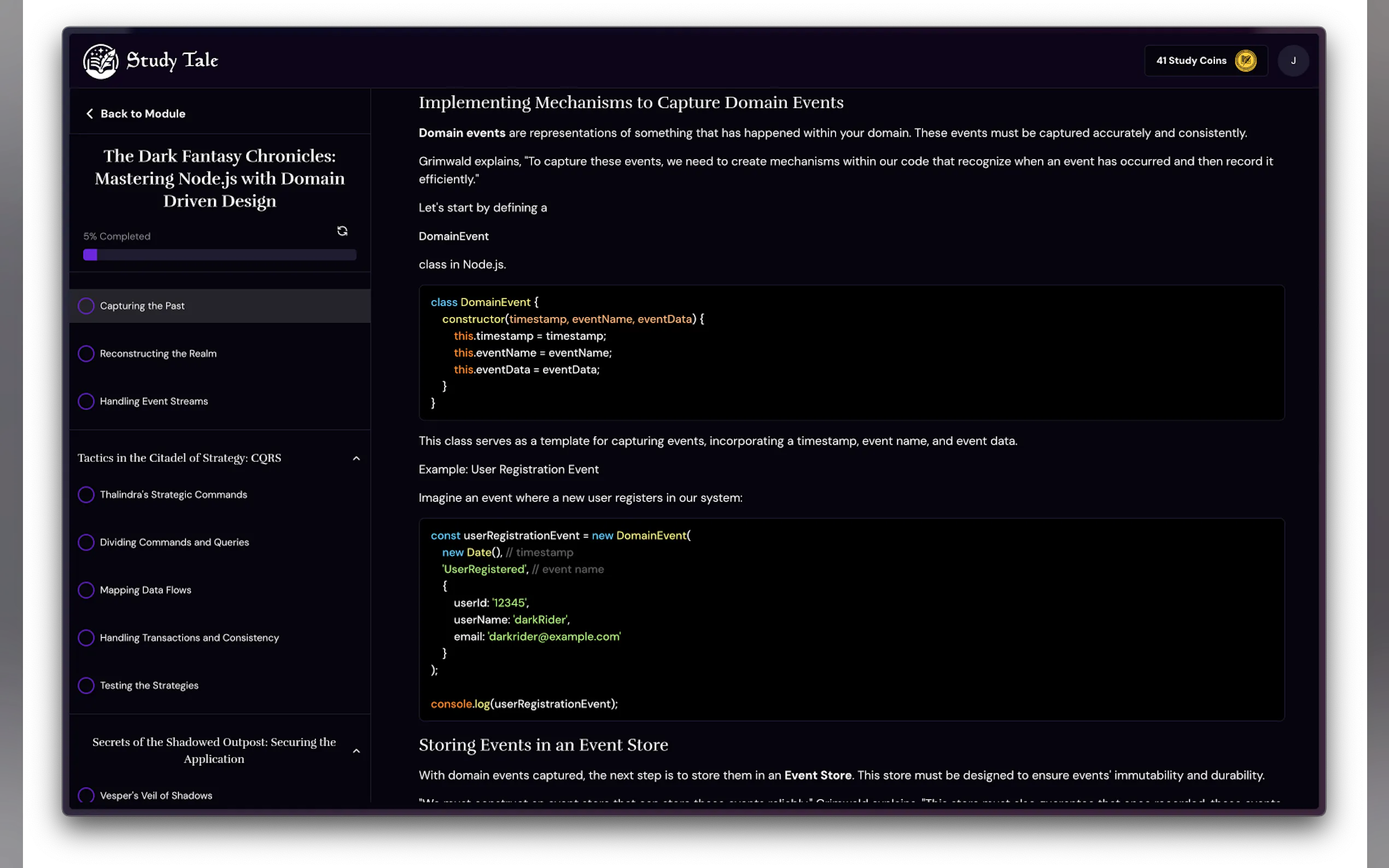Open the J user avatar menu
Image resolution: width=1389 pixels, height=868 pixels.
[x=1293, y=61]
